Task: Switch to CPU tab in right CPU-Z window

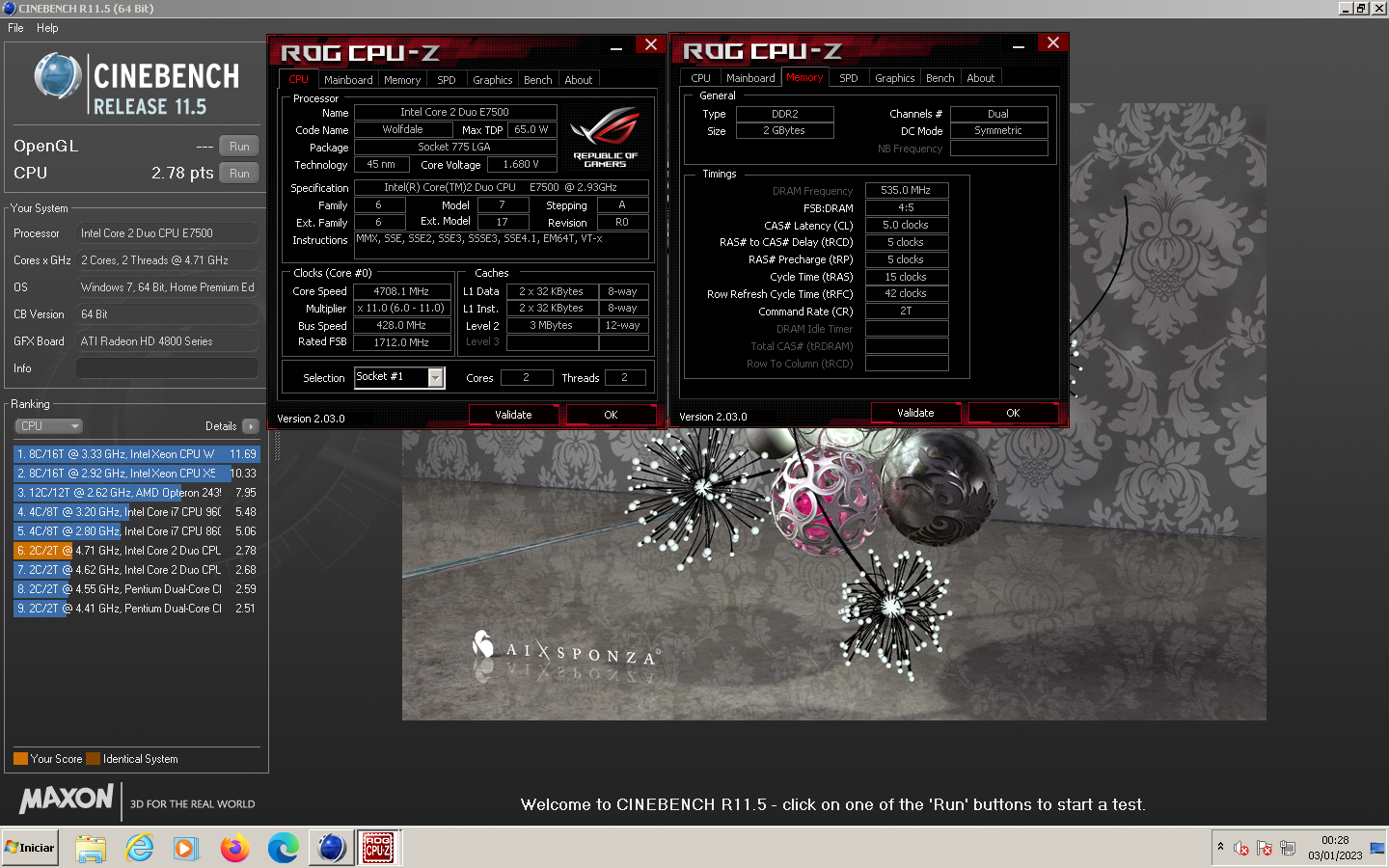Action: (701, 78)
